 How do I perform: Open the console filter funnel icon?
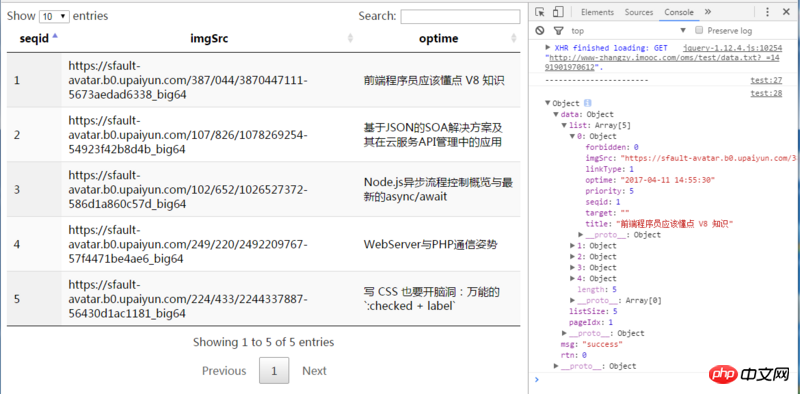click(x=559, y=31)
